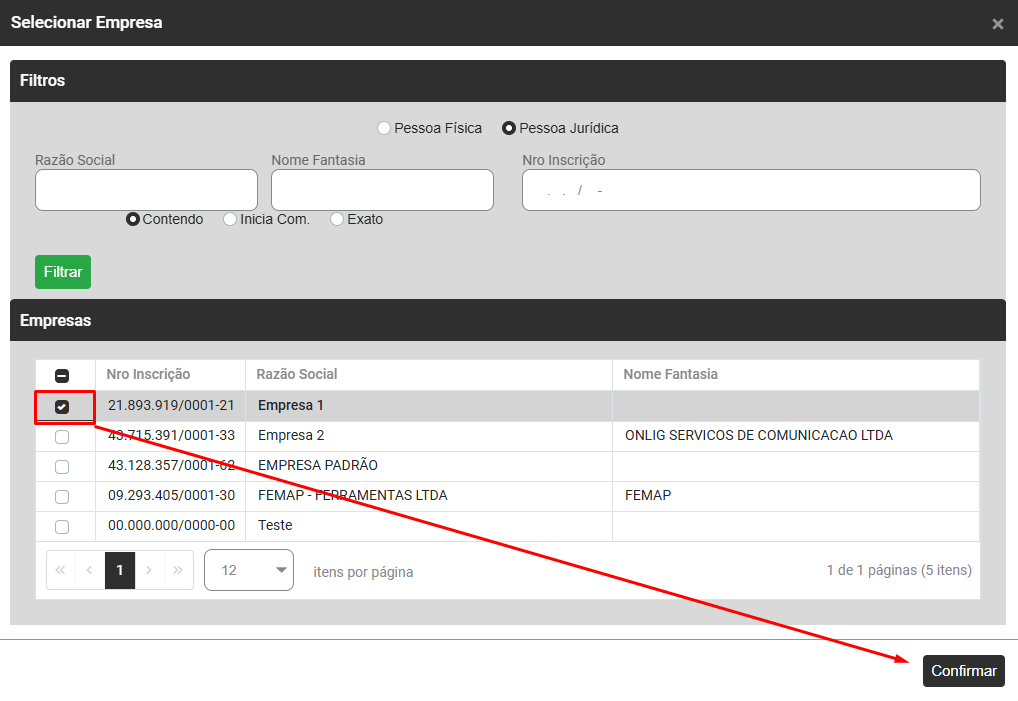Click the Nome Fantasia input field
The width and height of the screenshot is (1018, 701).
point(382,190)
